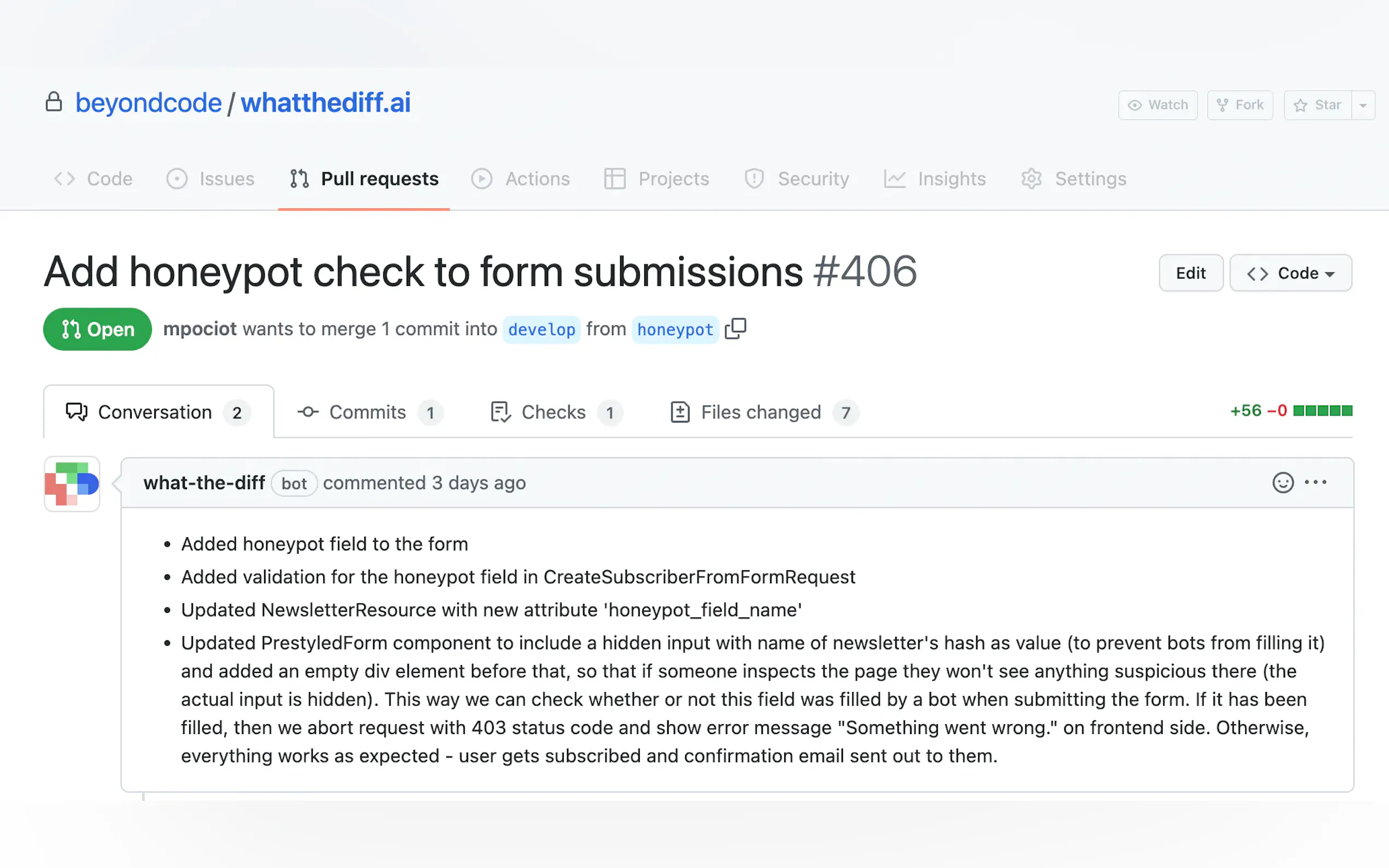
Task: Click the beyondcode organization link
Action: [x=148, y=103]
